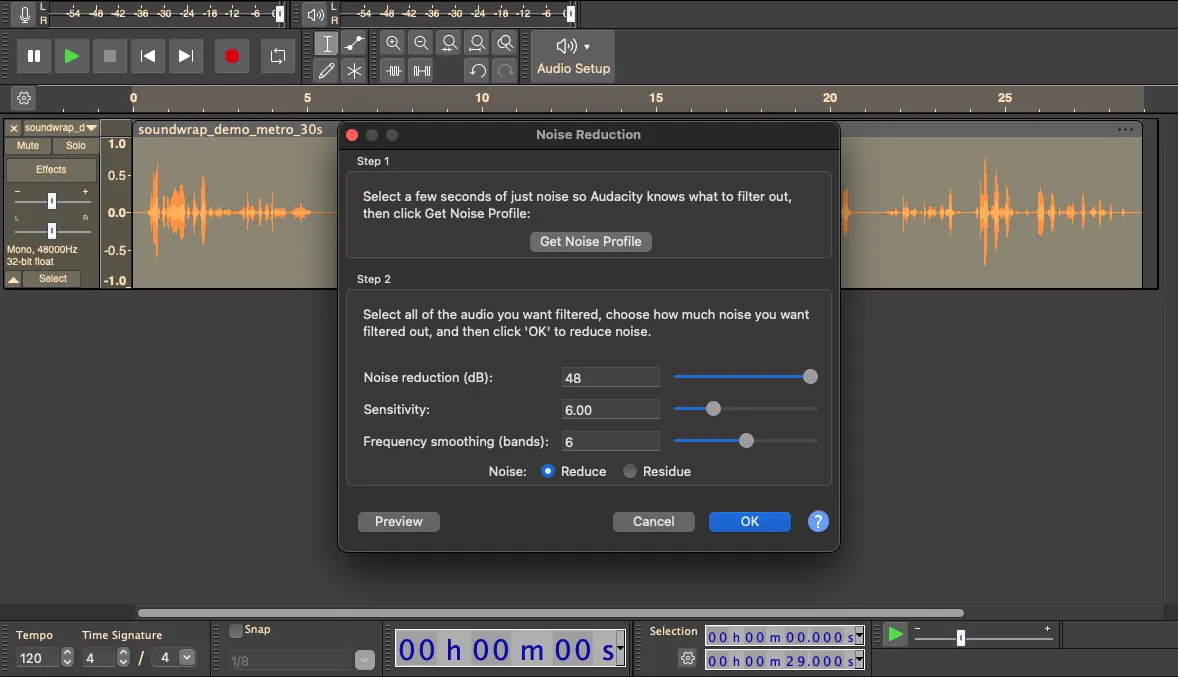Fit project to width zoom icon
This screenshot has width=1178, height=677.
(x=477, y=44)
